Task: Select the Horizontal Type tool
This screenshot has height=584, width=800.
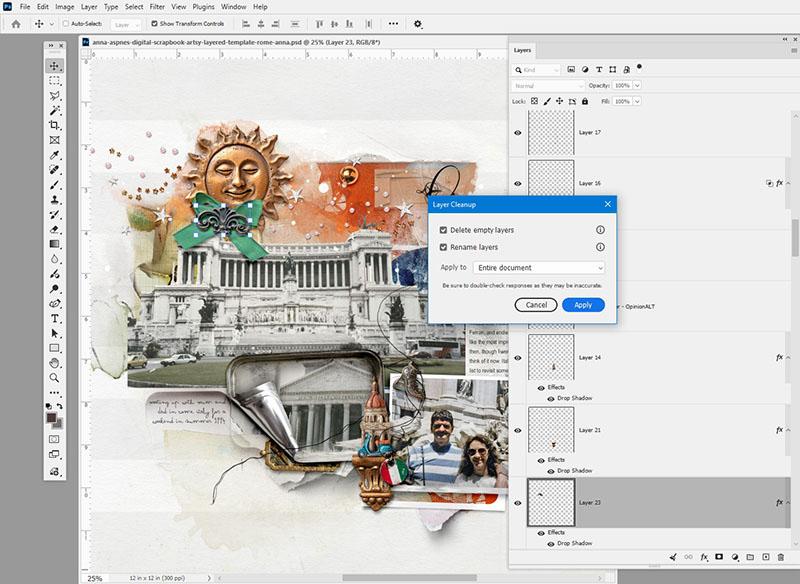Action: tap(54, 318)
